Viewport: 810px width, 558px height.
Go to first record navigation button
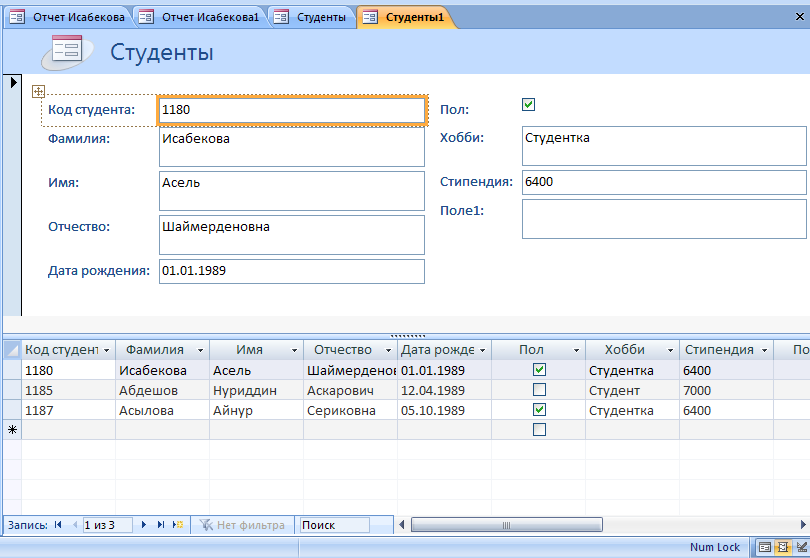click(x=57, y=525)
